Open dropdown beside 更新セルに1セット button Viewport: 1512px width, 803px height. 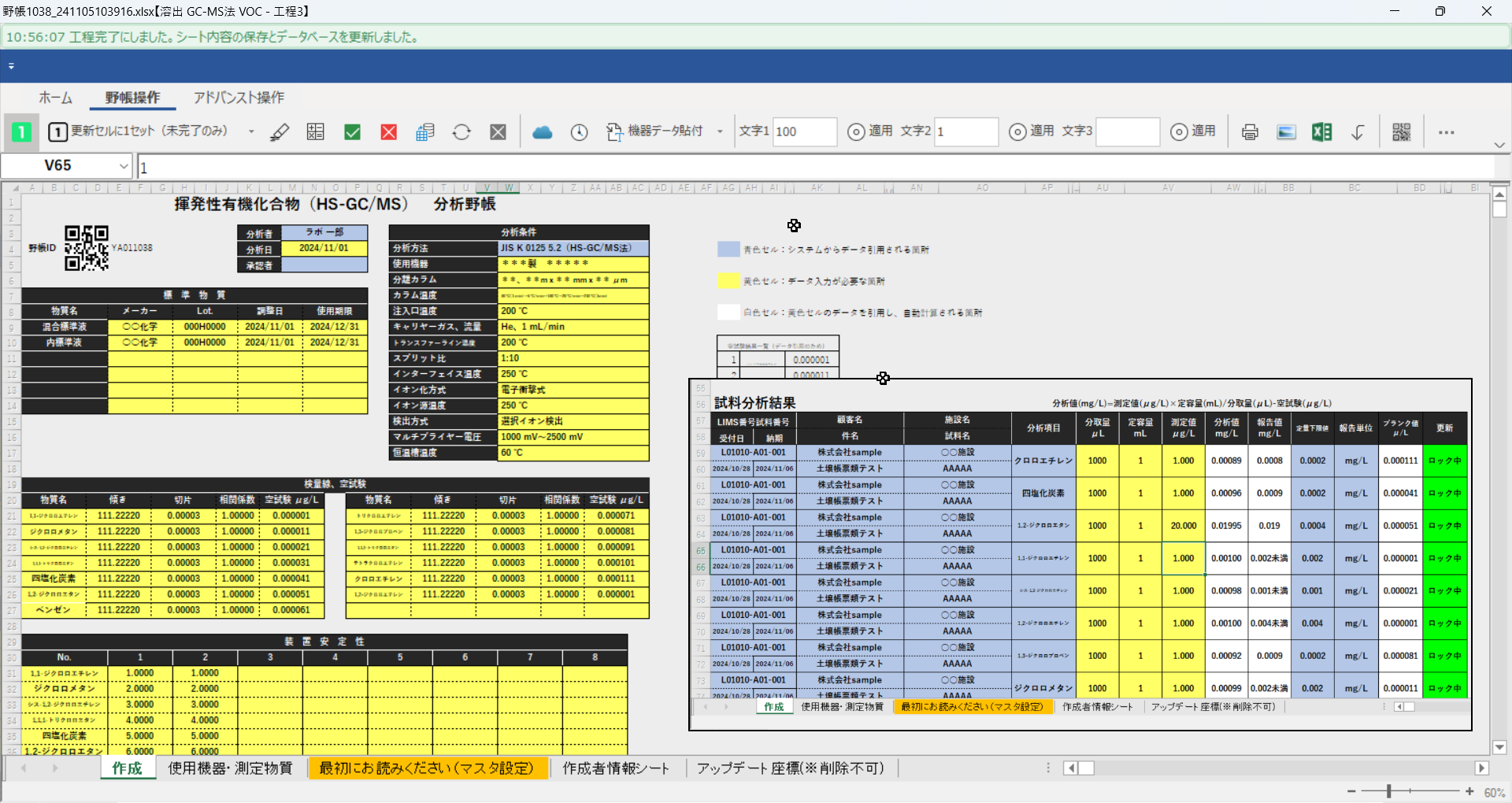pyautogui.click(x=251, y=131)
